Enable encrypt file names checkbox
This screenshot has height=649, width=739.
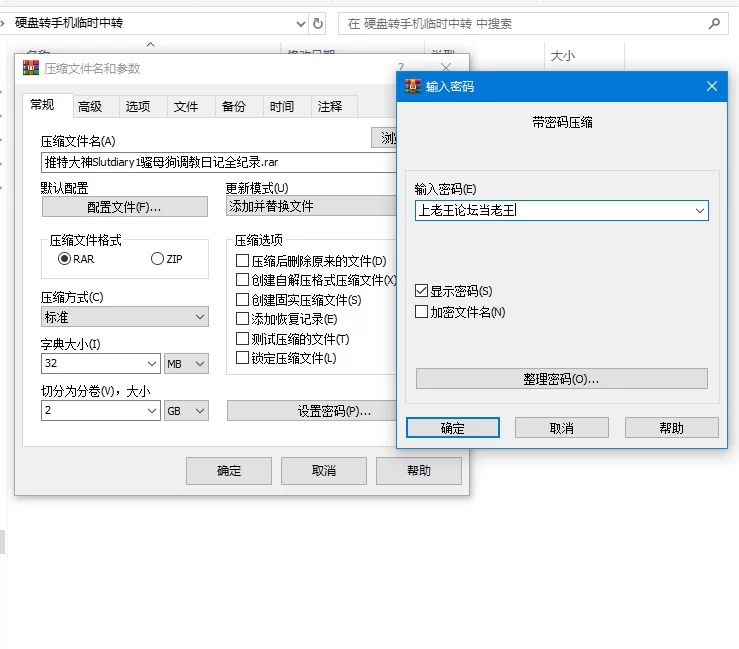pos(421,312)
